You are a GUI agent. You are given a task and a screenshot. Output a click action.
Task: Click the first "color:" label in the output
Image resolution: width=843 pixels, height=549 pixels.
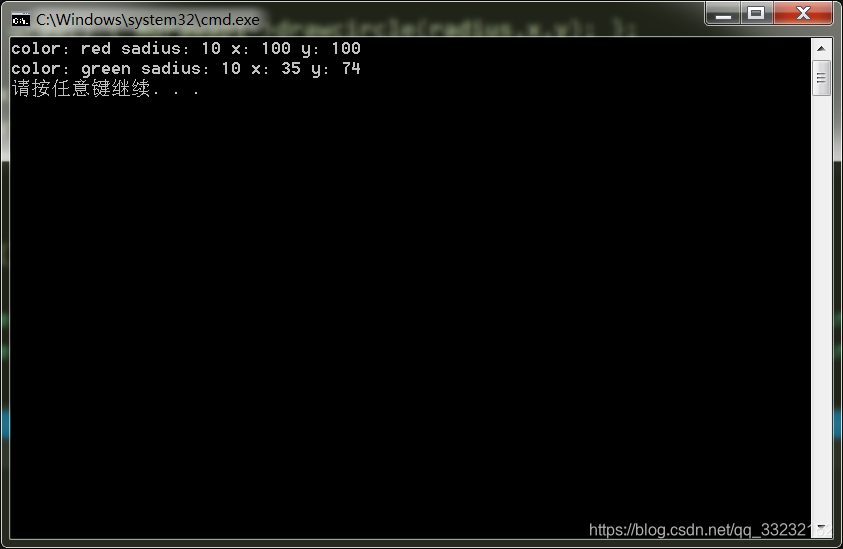[x=40, y=48]
